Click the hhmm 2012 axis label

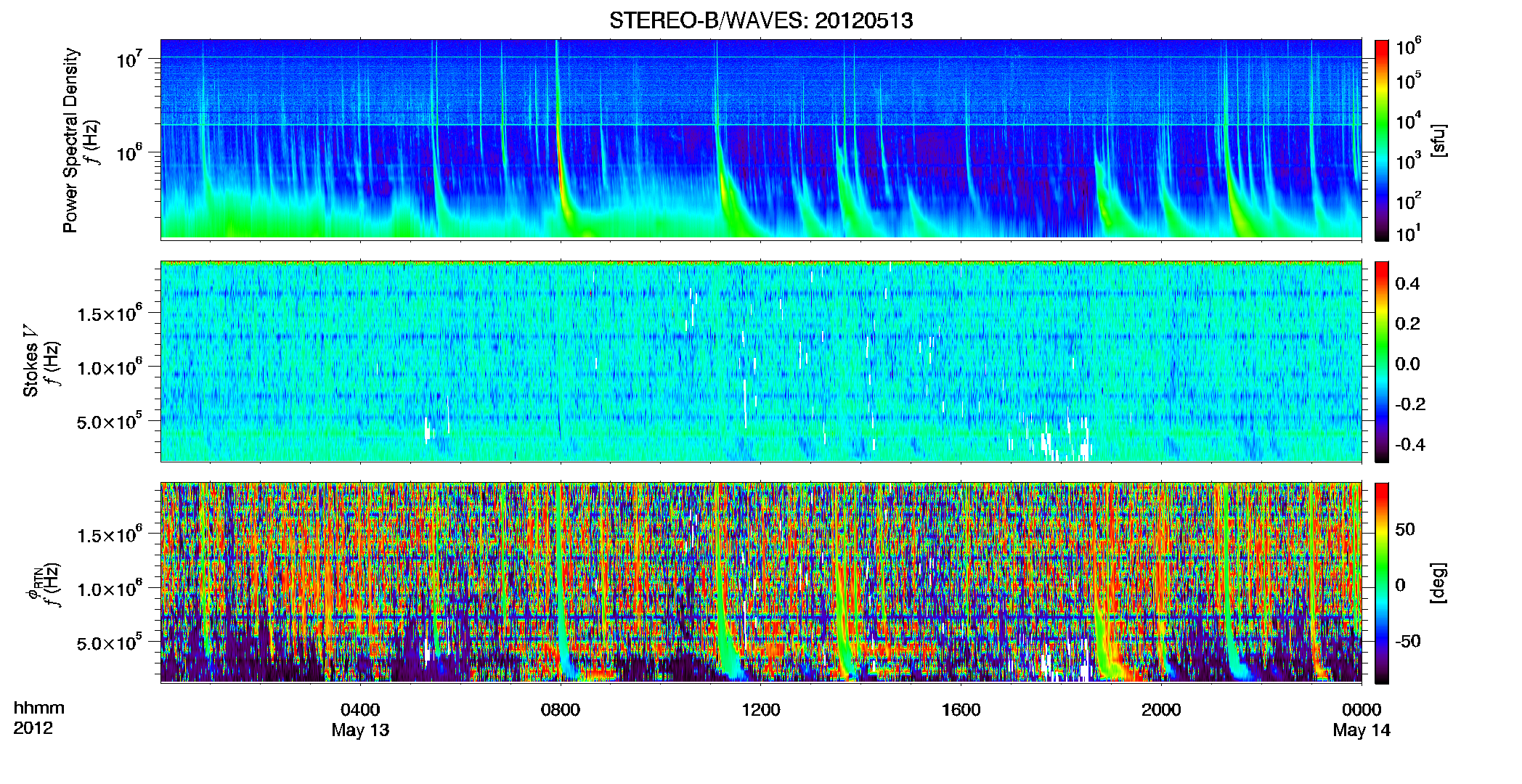38,718
